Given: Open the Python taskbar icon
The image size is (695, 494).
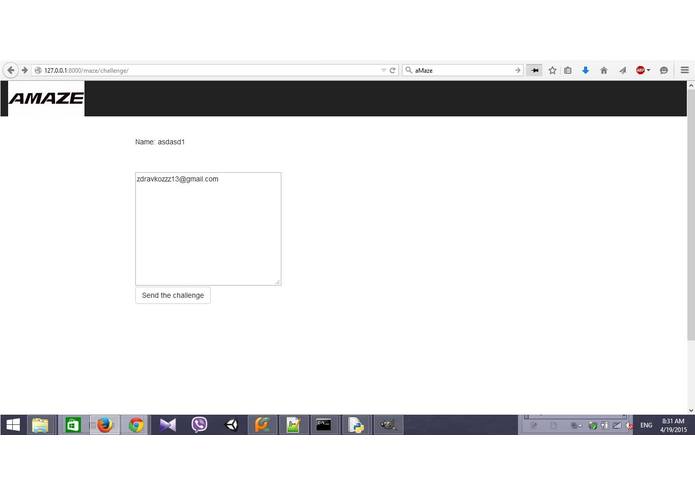Looking at the screenshot, I should 356,425.
